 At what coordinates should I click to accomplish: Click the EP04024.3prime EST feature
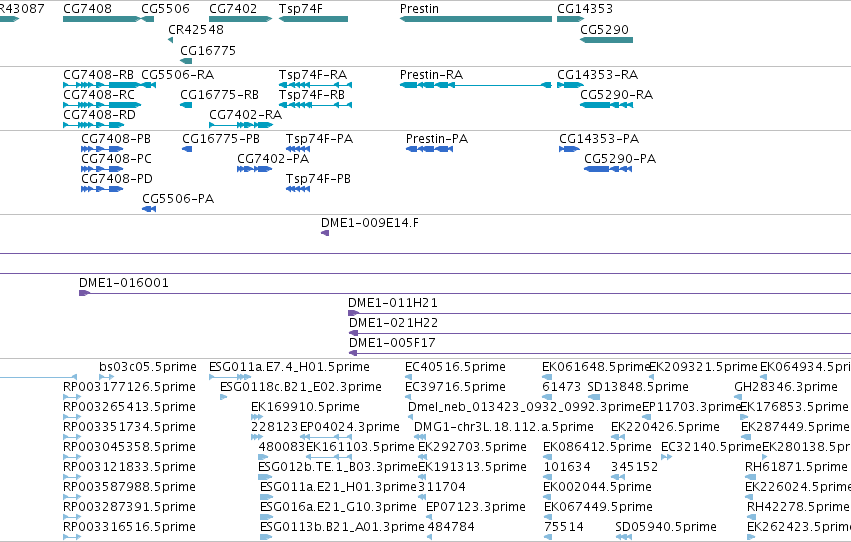point(327,438)
